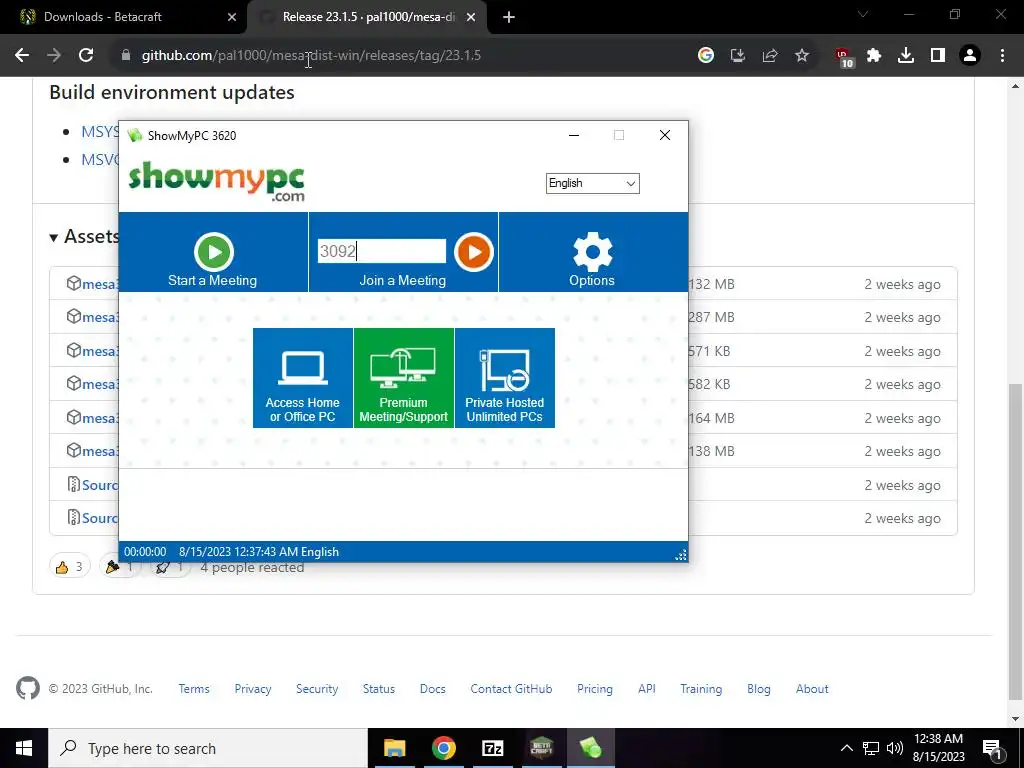Click the Google icon in the address bar
This screenshot has width=1024, height=768.
(706, 56)
